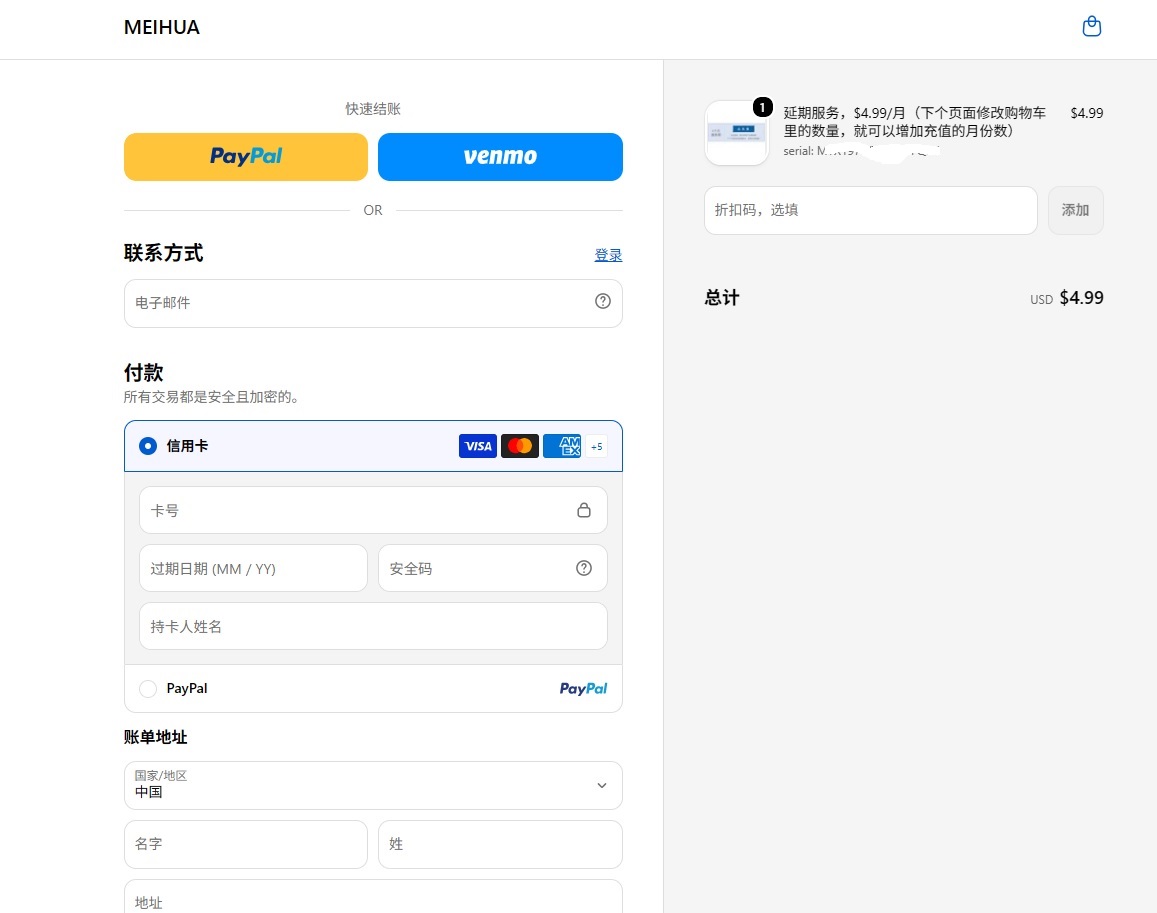Click the American Express logo
This screenshot has height=913, width=1157.
pos(562,446)
